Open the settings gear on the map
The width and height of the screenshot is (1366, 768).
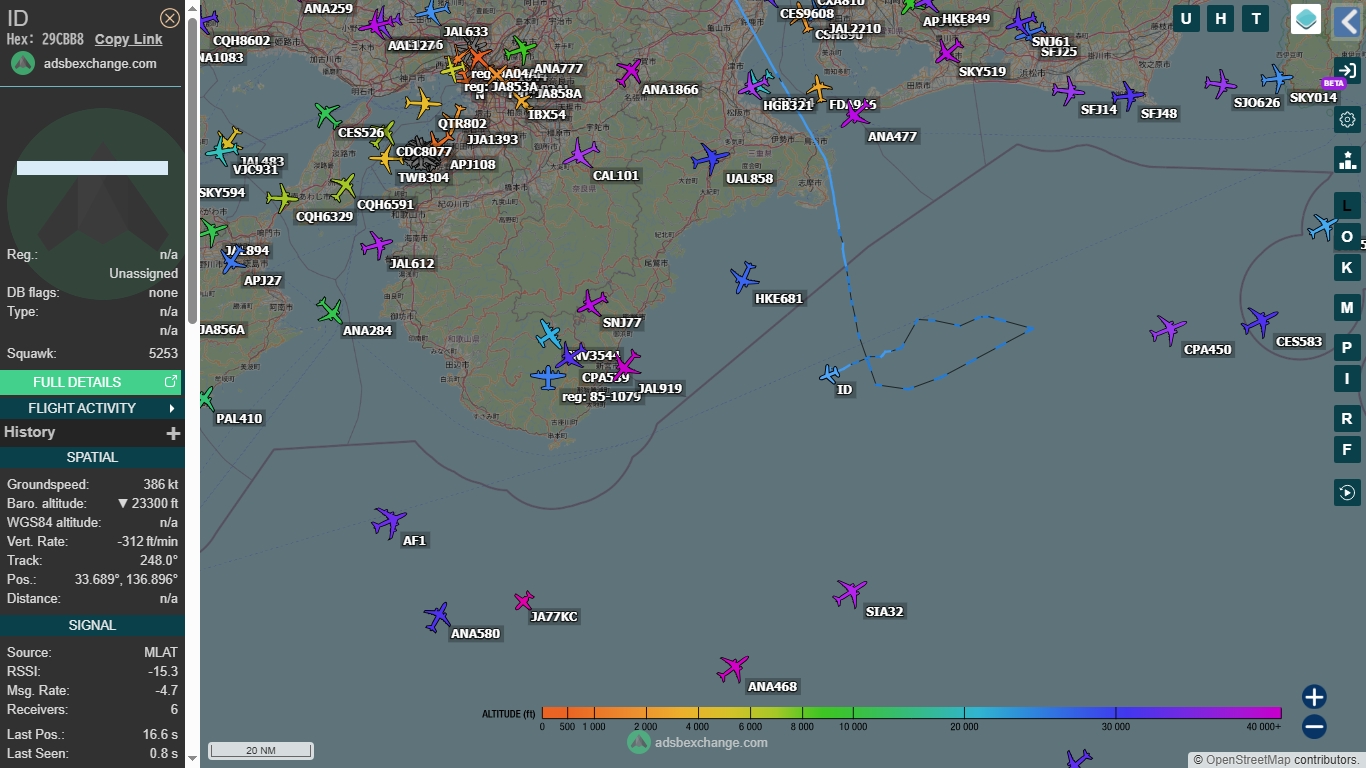point(1347,120)
